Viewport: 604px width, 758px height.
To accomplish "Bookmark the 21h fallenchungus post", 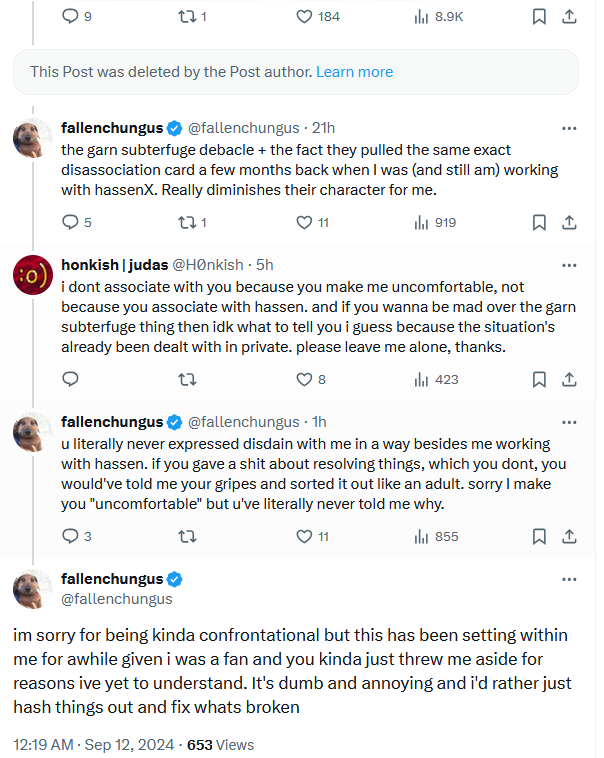I will [x=539, y=222].
